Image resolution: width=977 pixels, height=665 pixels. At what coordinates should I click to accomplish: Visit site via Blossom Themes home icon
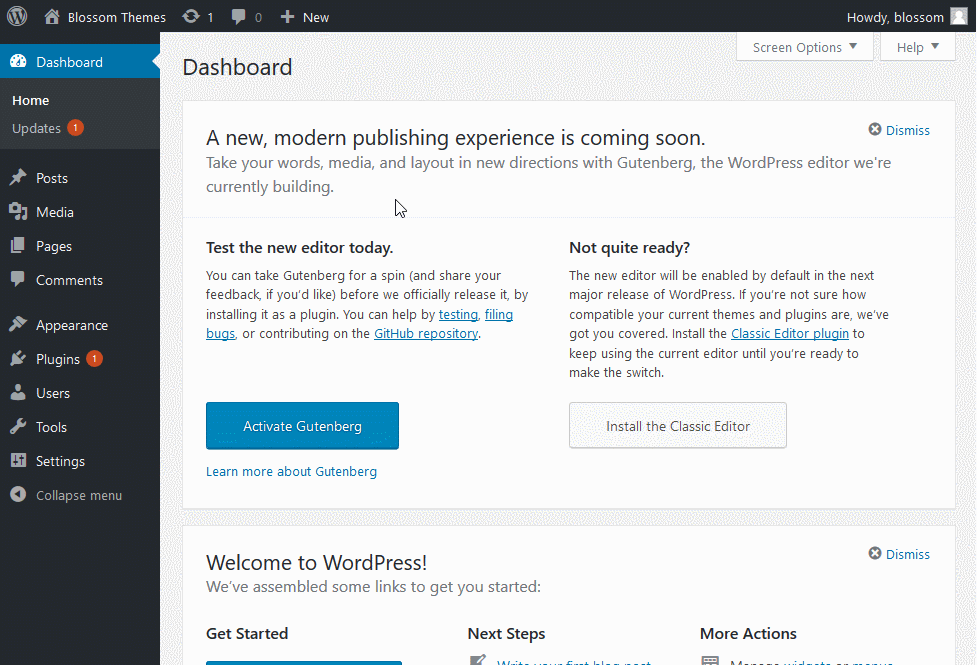52,17
